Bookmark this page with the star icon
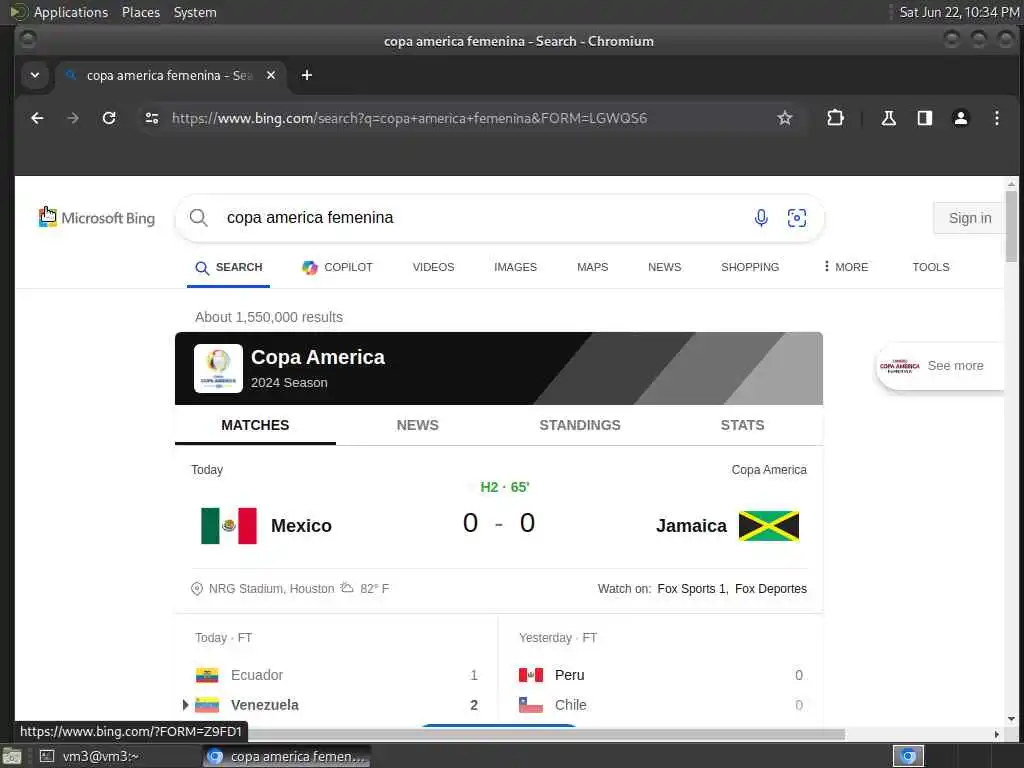 [x=784, y=118]
